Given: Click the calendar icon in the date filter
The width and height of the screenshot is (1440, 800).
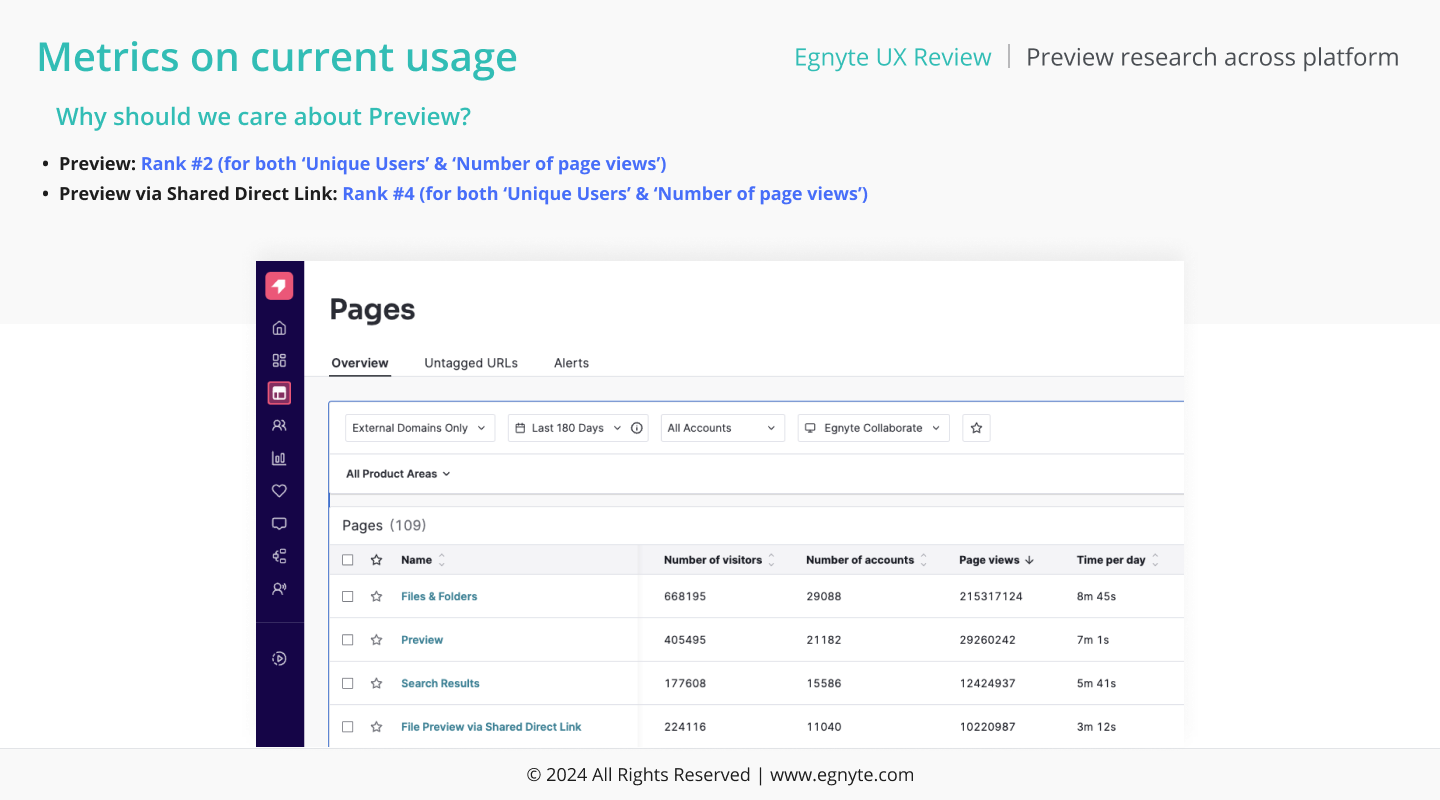Looking at the screenshot, I should point(520,428).
